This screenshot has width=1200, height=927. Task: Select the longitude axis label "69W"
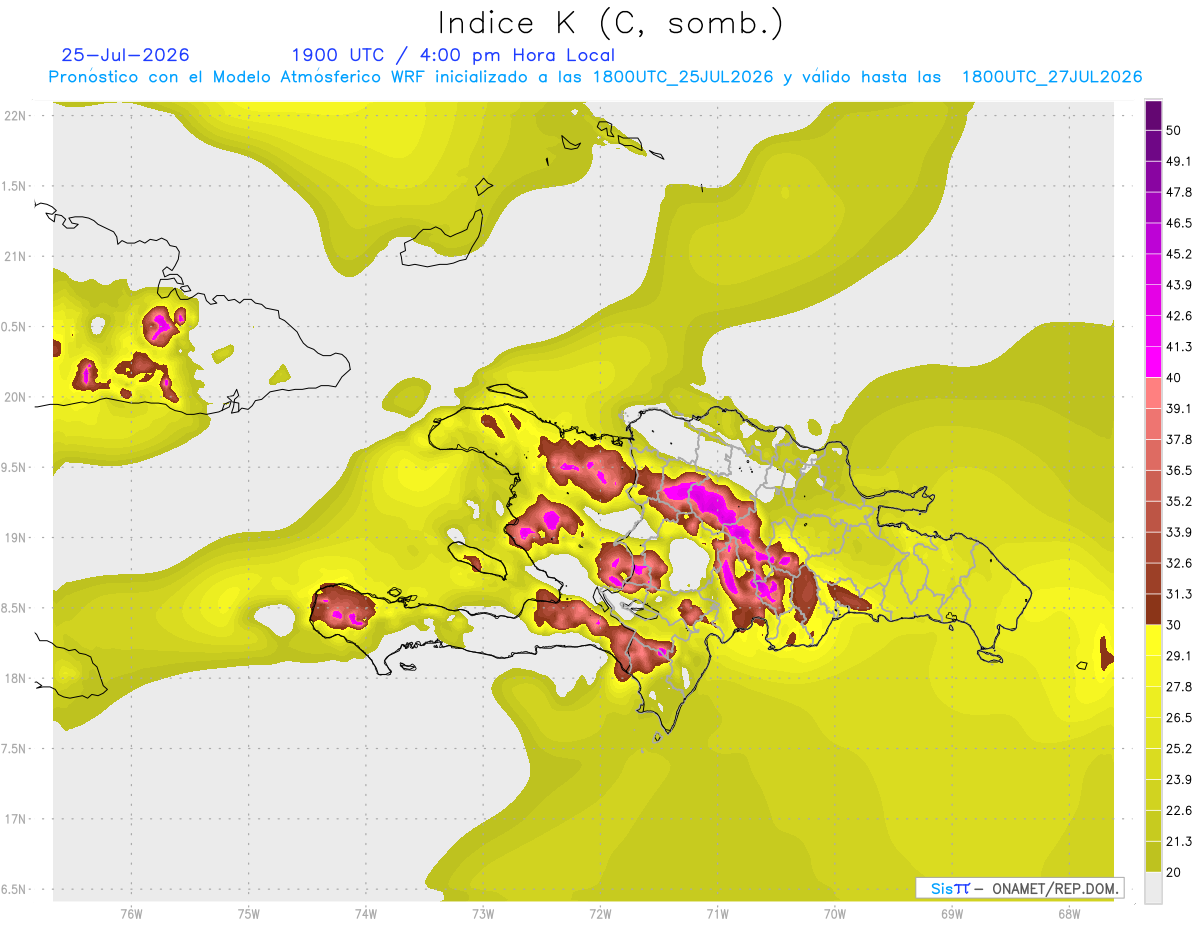coord(951,914)
